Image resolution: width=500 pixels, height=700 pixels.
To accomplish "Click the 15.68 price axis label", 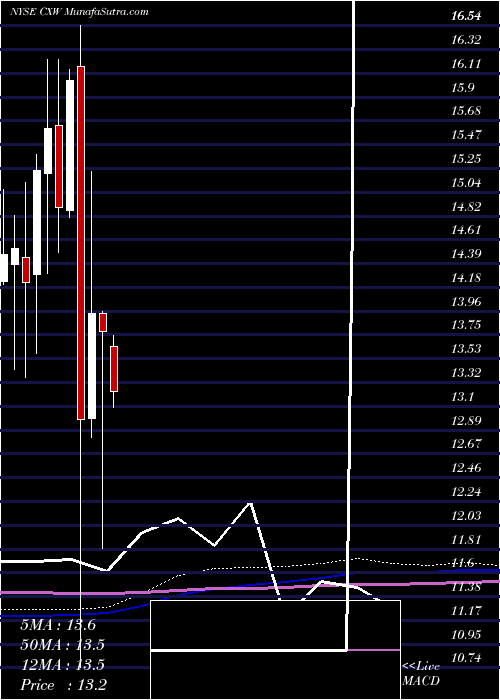I will click(x=466, y=111).
